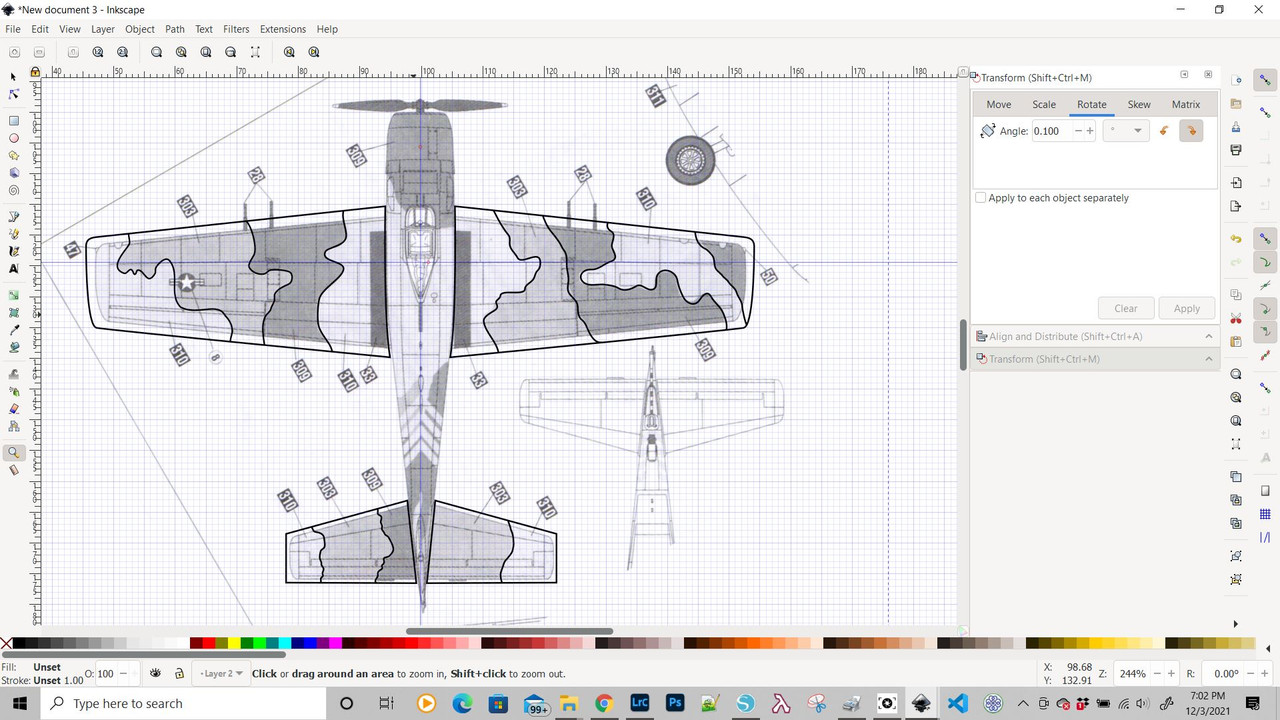Switch to the Matrix tab
This screenshot has height=720, width=1280.
tap(1186, 104)
